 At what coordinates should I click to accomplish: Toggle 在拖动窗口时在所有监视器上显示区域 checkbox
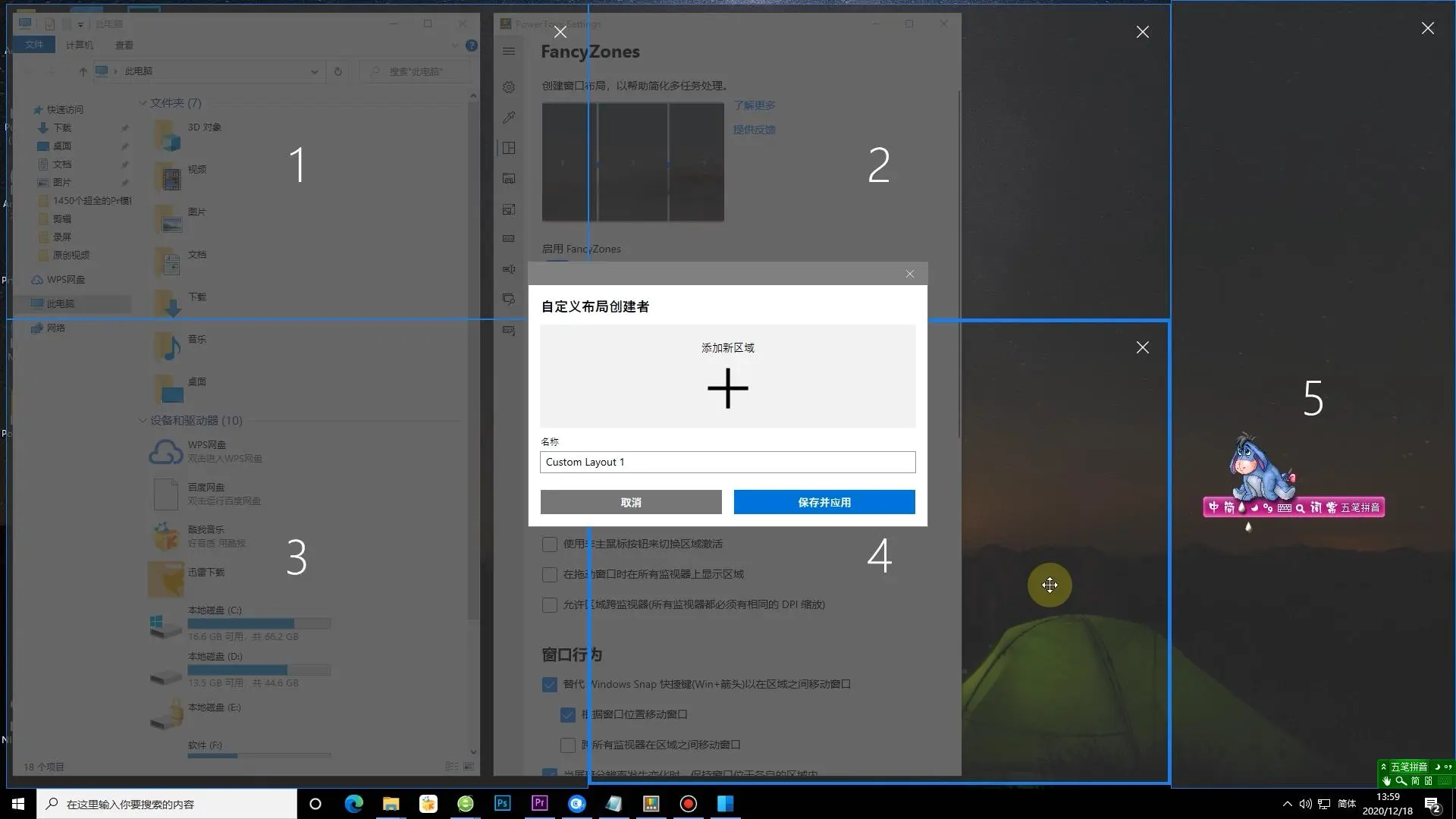point(550,575)
